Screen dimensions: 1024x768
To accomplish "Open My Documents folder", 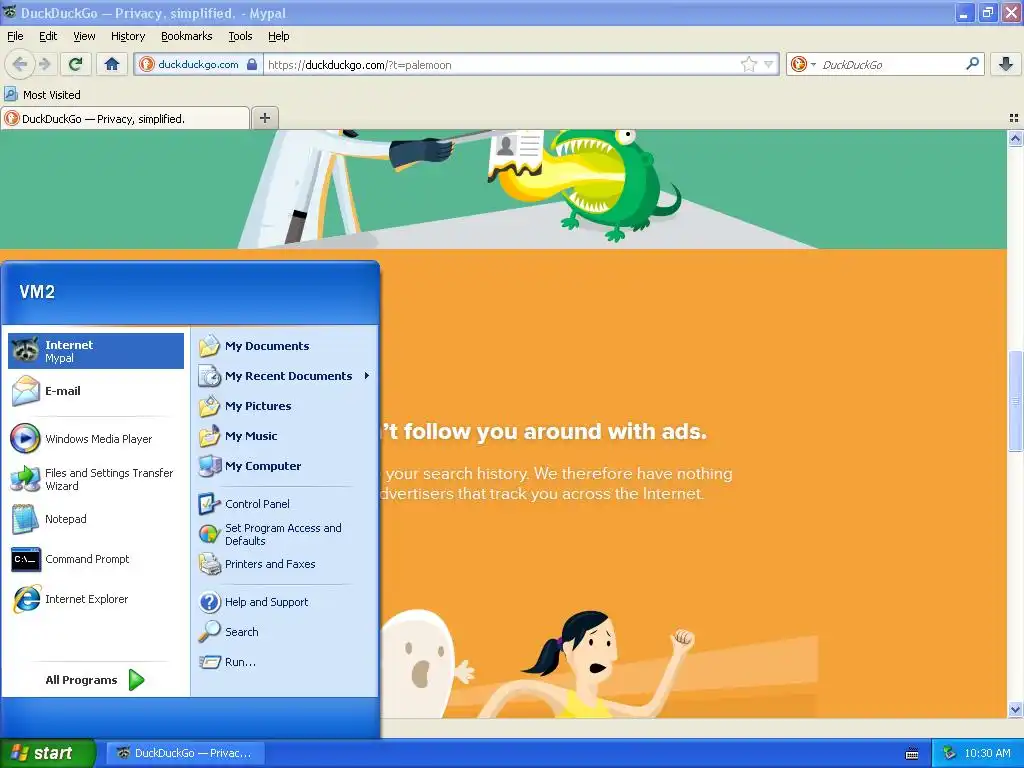I will (x=285, y=346).
